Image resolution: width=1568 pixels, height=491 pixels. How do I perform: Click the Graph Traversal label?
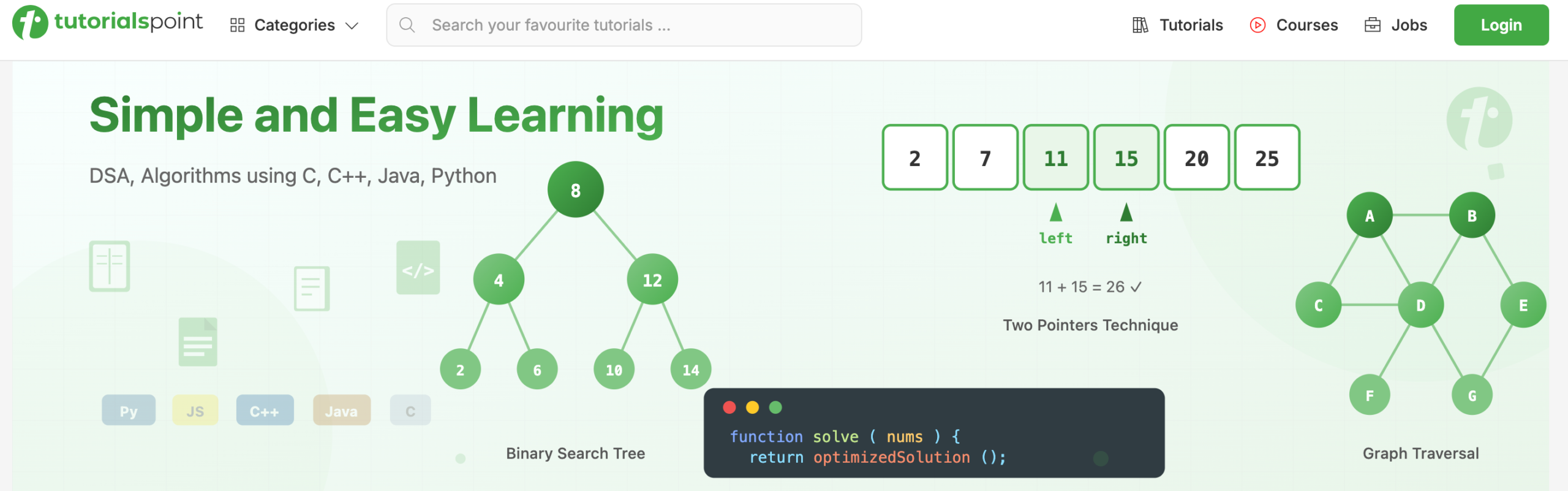(x=1421, y=453)
